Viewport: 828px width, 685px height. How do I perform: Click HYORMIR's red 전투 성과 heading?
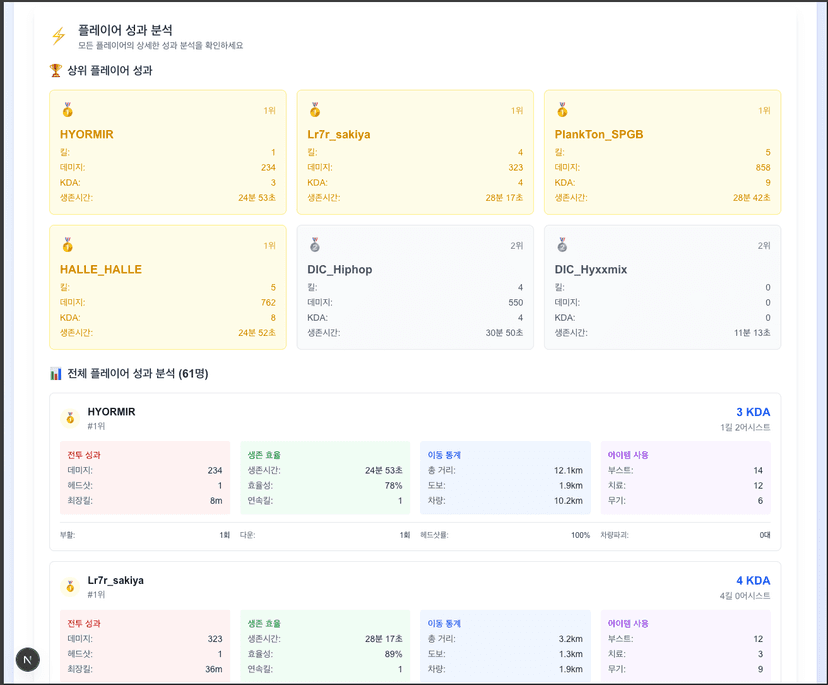pyautogui.click(x=84, y=455)
